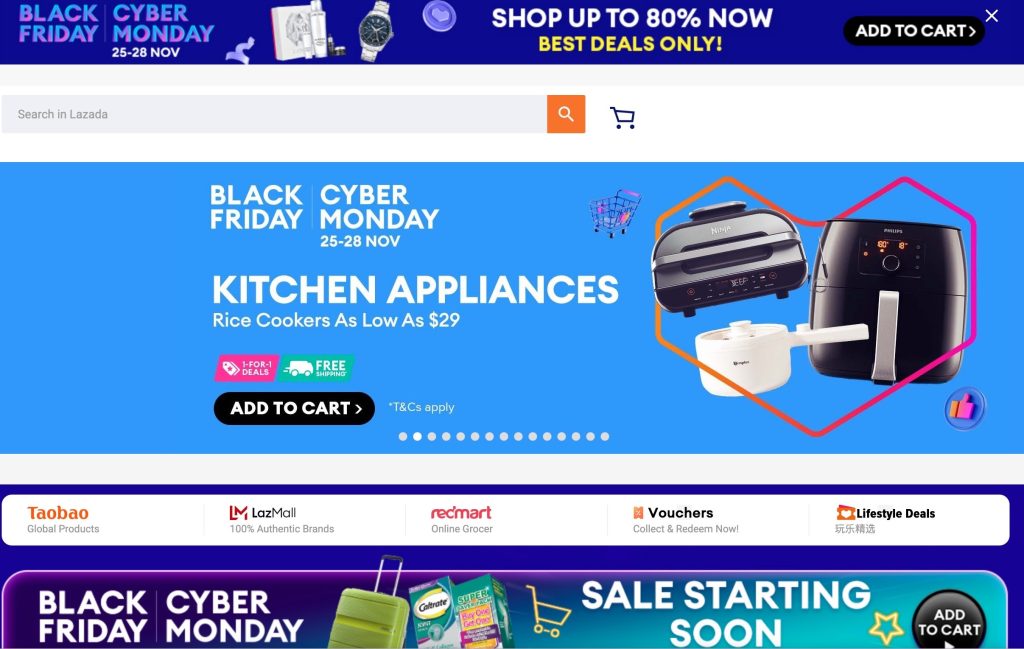Click the thumbs-up like icon on banner
Viewport: 1024px width, 649px height.
coord(965,408)
